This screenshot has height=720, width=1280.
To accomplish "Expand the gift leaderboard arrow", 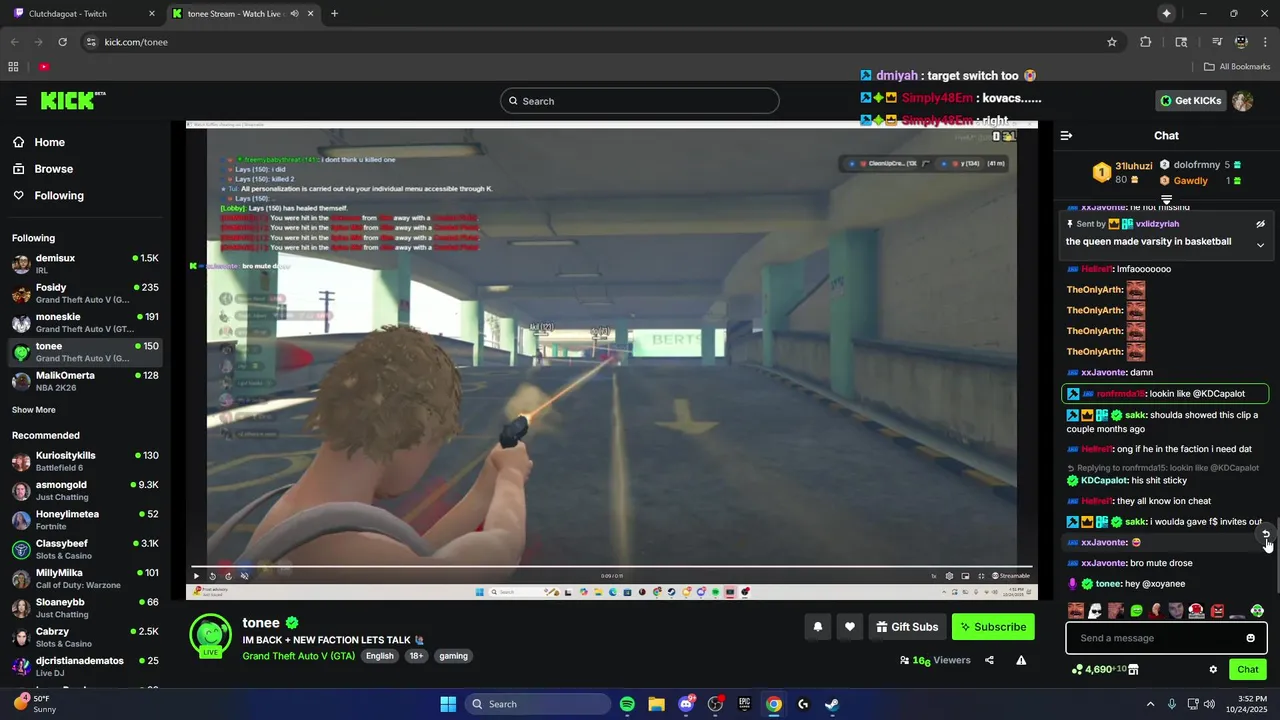I will tap(1166, 201).
